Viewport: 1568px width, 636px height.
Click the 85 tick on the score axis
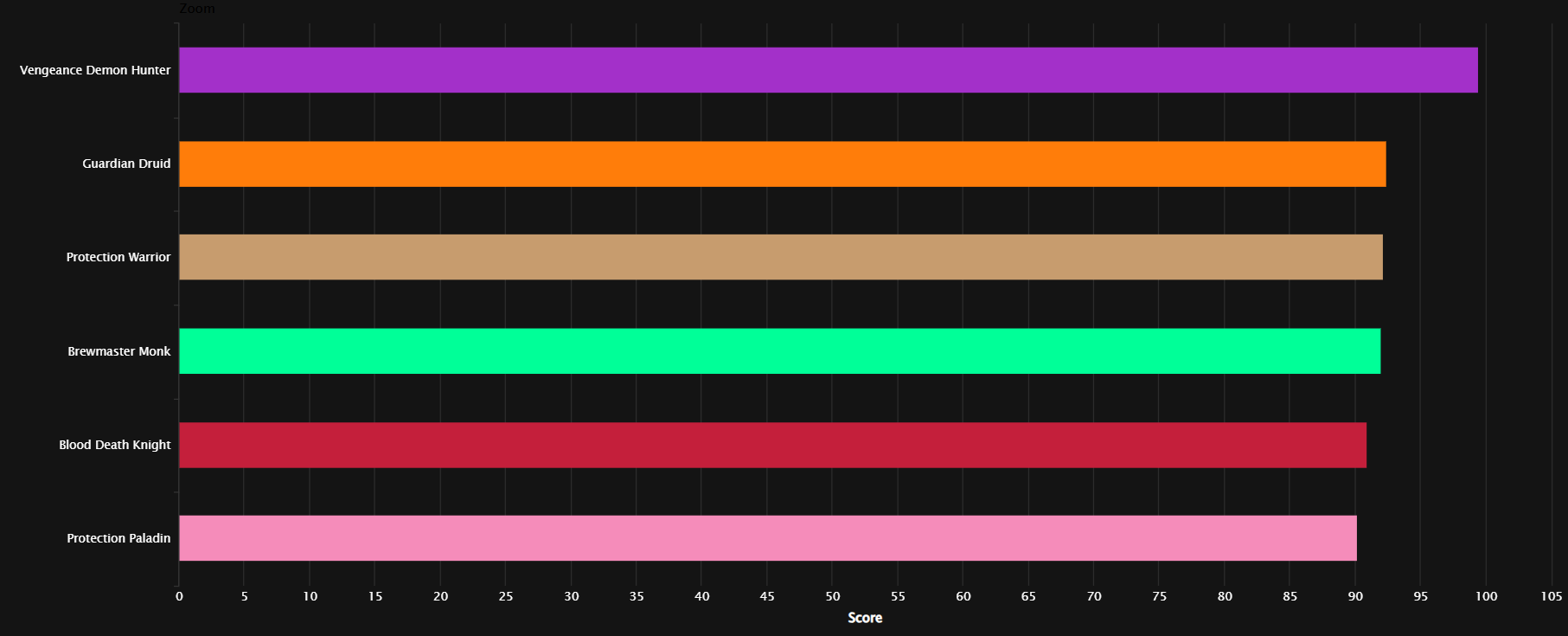(1290, 596)
